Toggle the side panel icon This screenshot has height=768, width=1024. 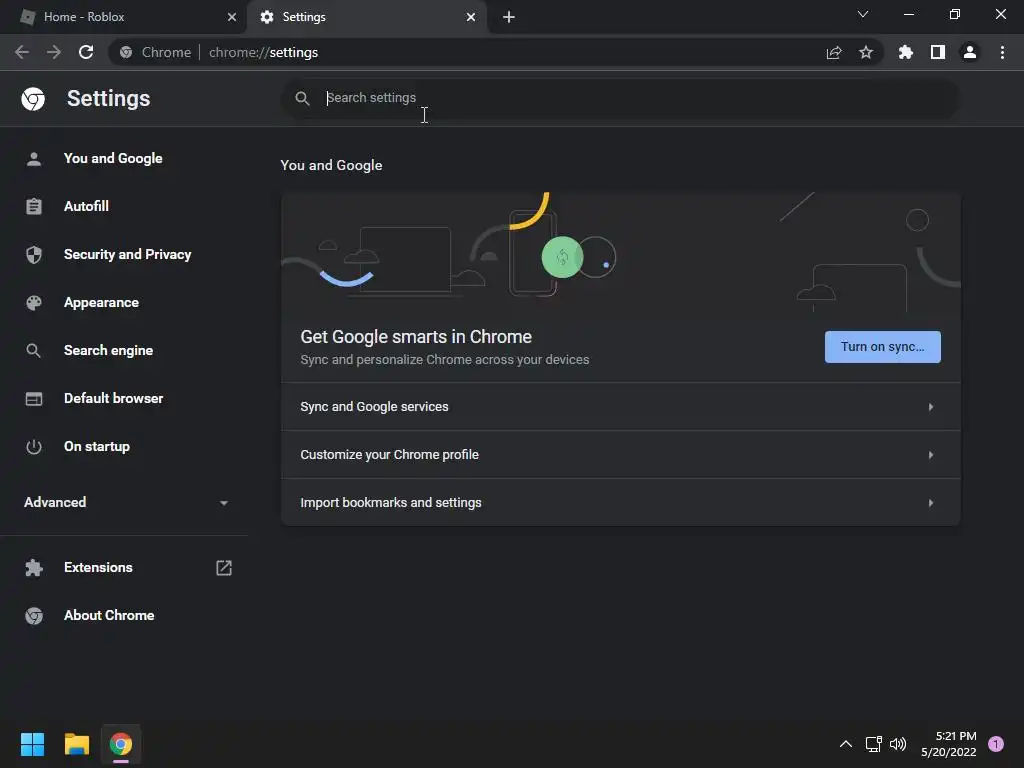938,52
